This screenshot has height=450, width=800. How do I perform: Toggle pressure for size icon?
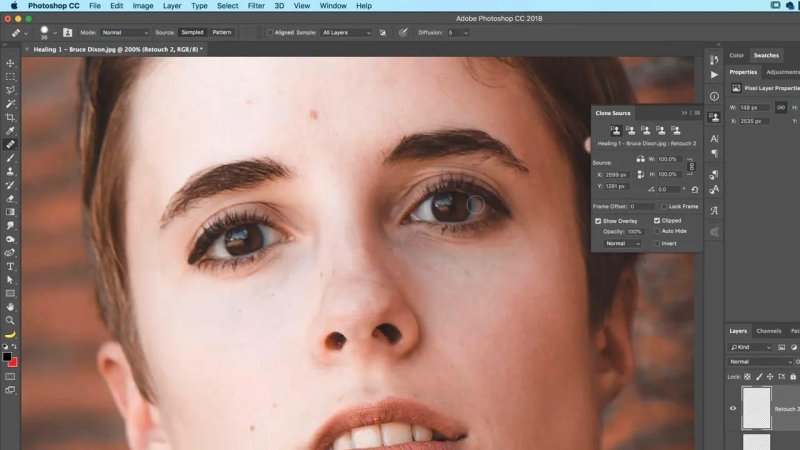(x=403, y=32)
